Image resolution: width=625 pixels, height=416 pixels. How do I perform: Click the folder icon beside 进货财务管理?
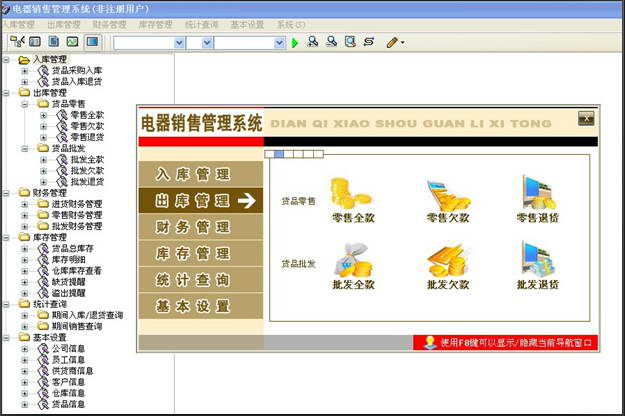click(x=43, y=204)
